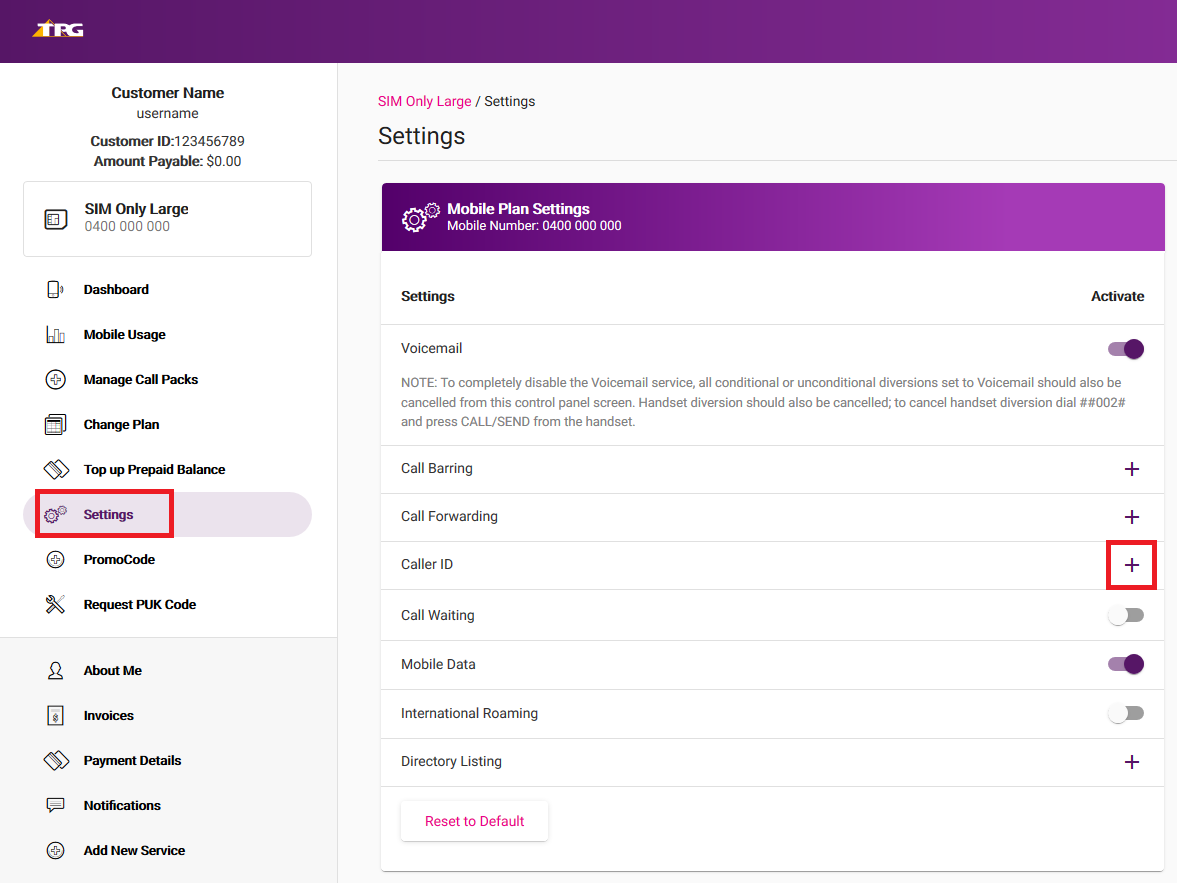Click the Mobile Usage bar-chart icon
1177x883 pixels.
pyautogui.click(x=56, y=334)
